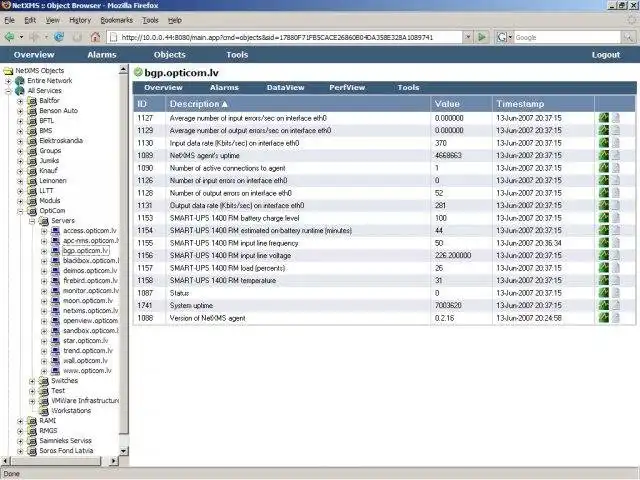Viewport: 640px width, 480px height.
Task: Open URL history dropdown arrow
Action: [468, 37]
